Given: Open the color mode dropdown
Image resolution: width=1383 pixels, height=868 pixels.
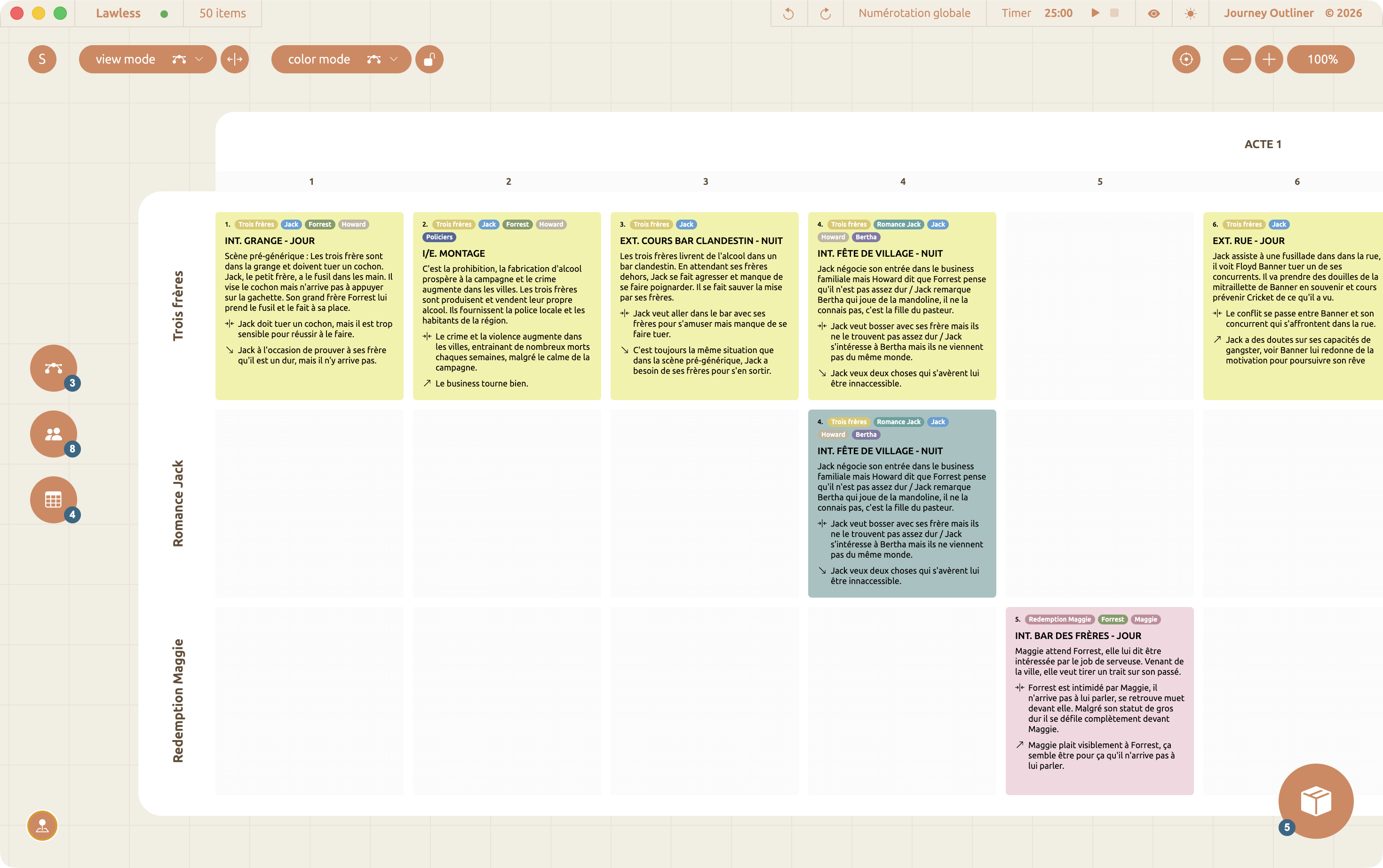Looking at the screenshot, I should [341, 59].
